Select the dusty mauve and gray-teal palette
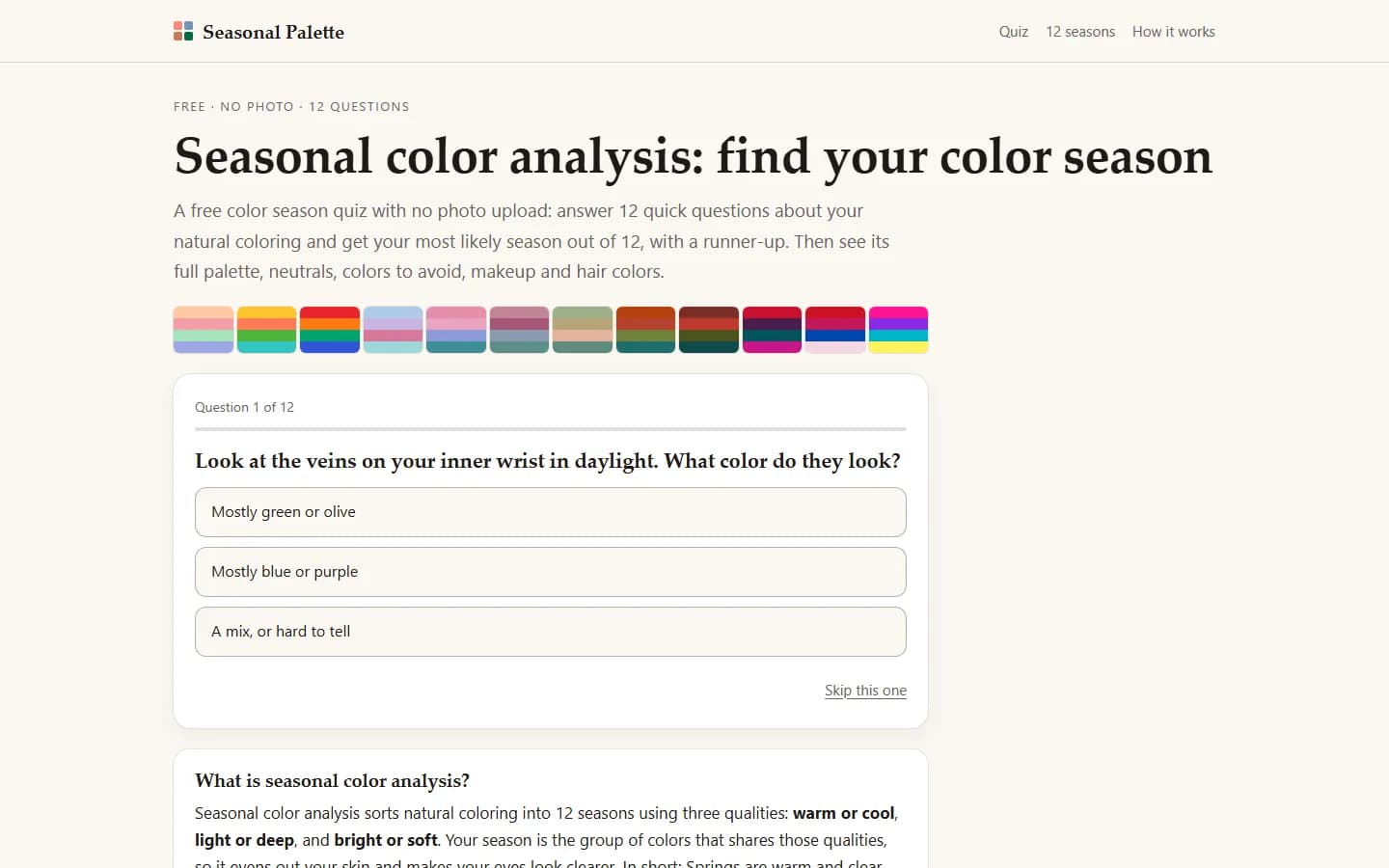The image size is (1389, 868). (519, 330)
